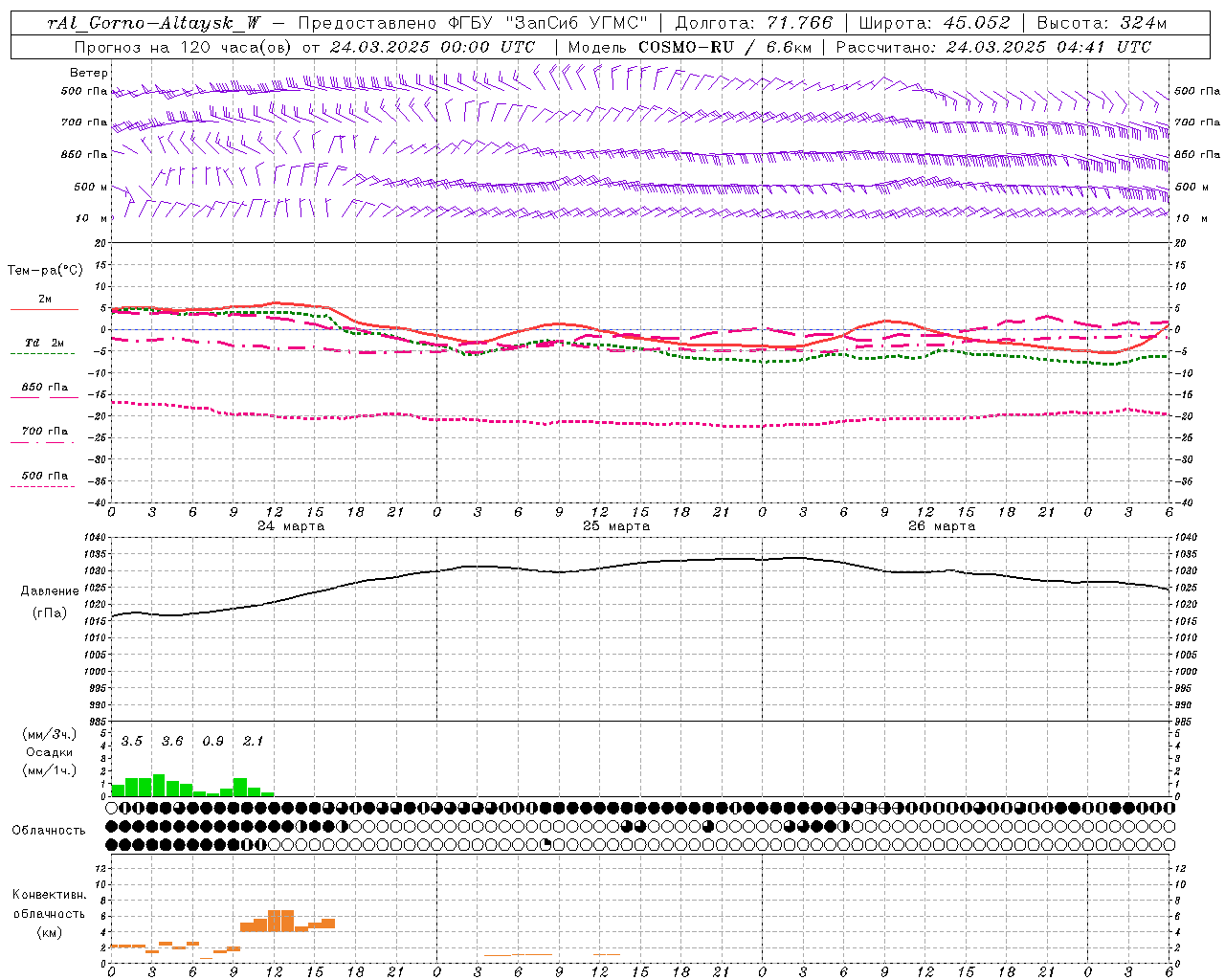Click the 0.9 precipitation total value
This screenshot has height=980, width=1225.
tap(212, 742)
